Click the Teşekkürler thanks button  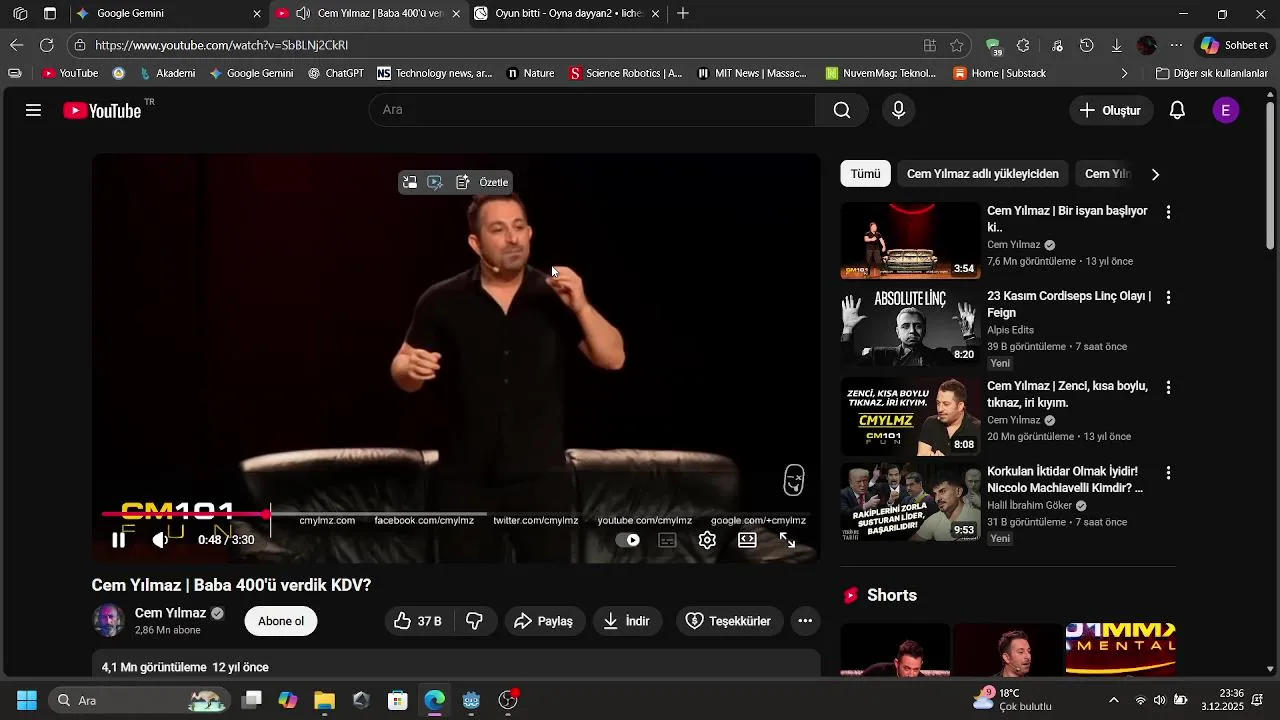tap(729, 621)
